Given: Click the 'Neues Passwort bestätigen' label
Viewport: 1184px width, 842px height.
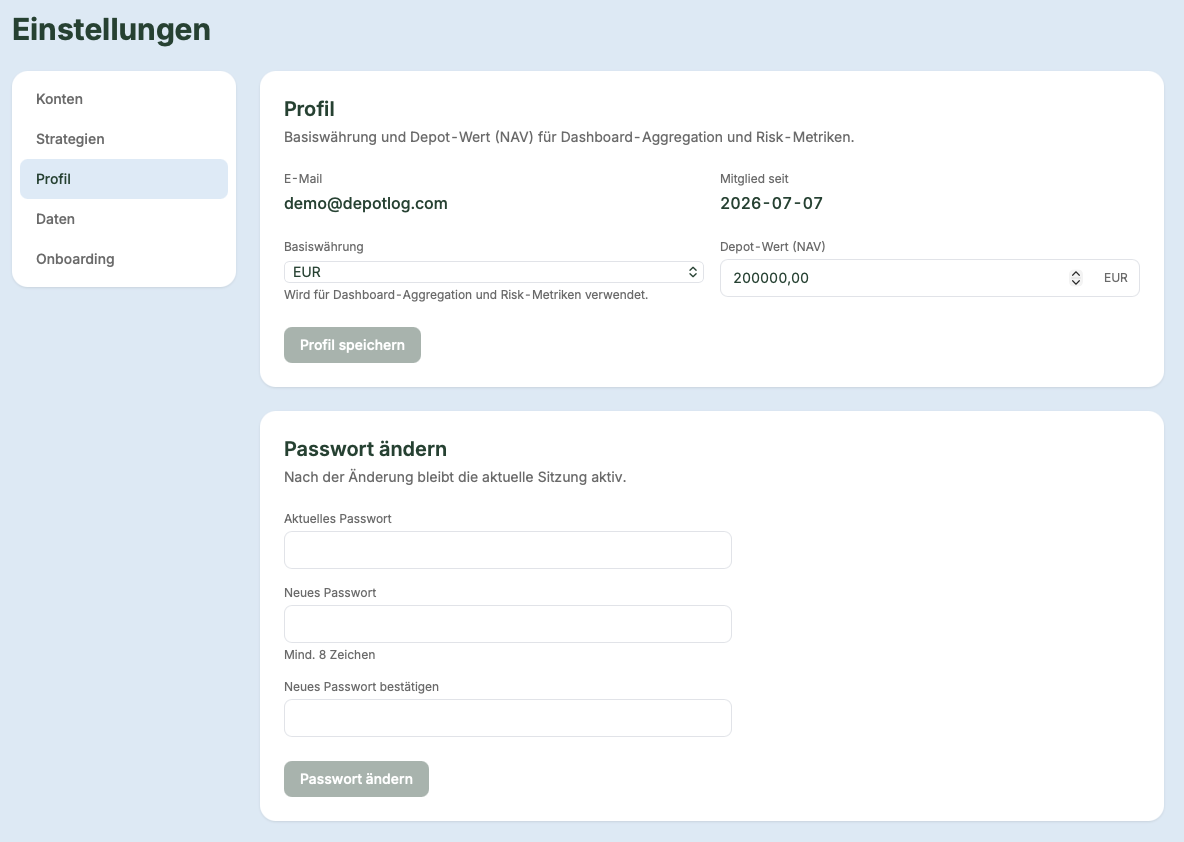Looking at the screenshot, I should (x=361, y=686).
